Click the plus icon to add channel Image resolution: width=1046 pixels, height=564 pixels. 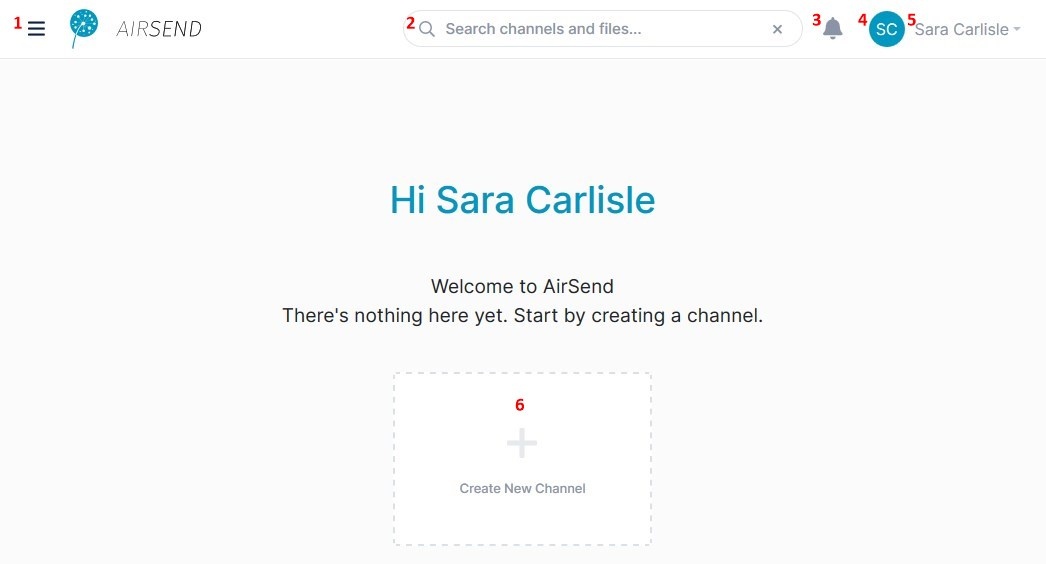tap(522, 443)
